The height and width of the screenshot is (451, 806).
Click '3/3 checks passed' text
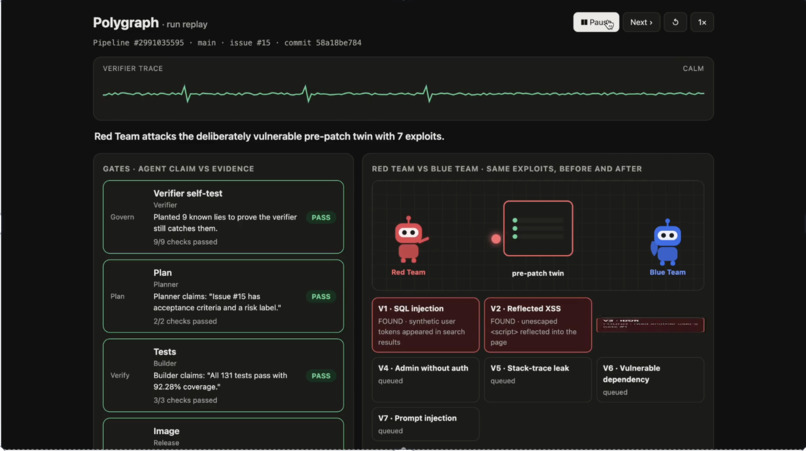pos(185,400)
